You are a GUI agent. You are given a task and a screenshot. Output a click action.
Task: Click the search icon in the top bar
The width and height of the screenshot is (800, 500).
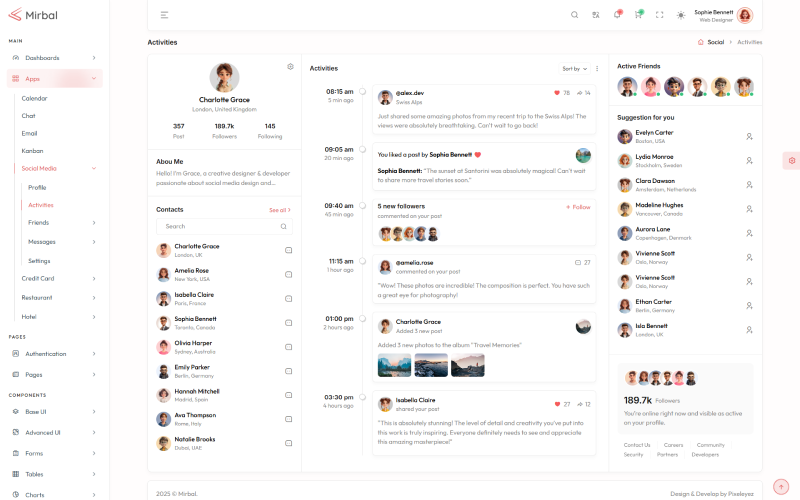(574, 15)
